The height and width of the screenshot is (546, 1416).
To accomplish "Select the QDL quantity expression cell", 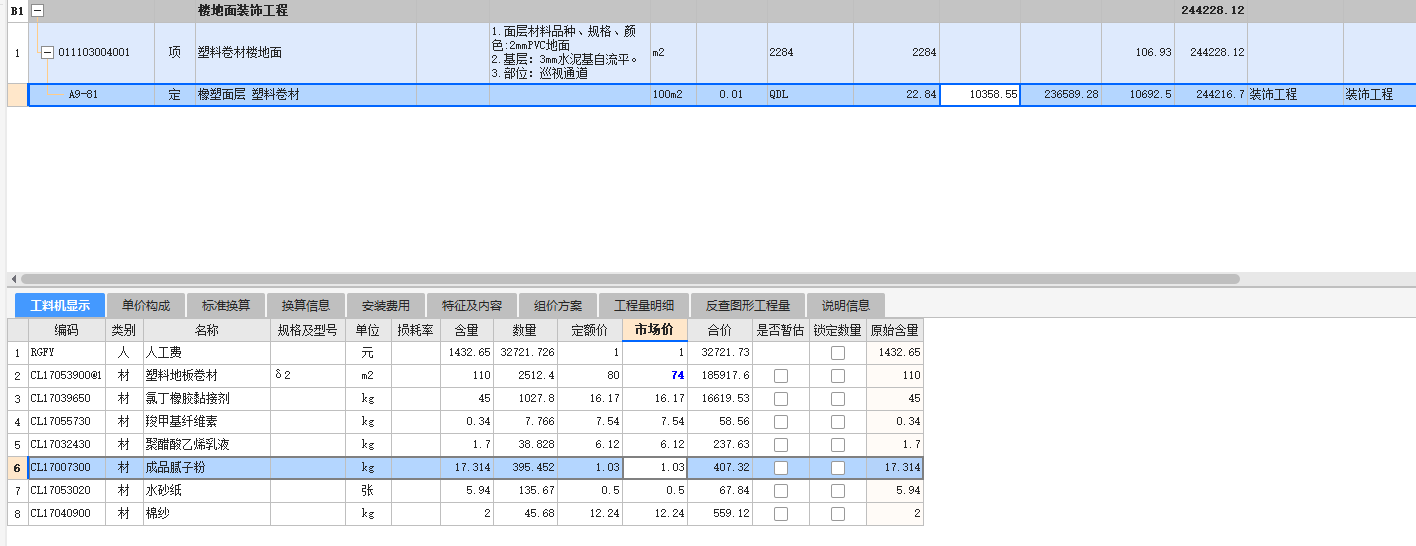I will click(x=810, y=95).
